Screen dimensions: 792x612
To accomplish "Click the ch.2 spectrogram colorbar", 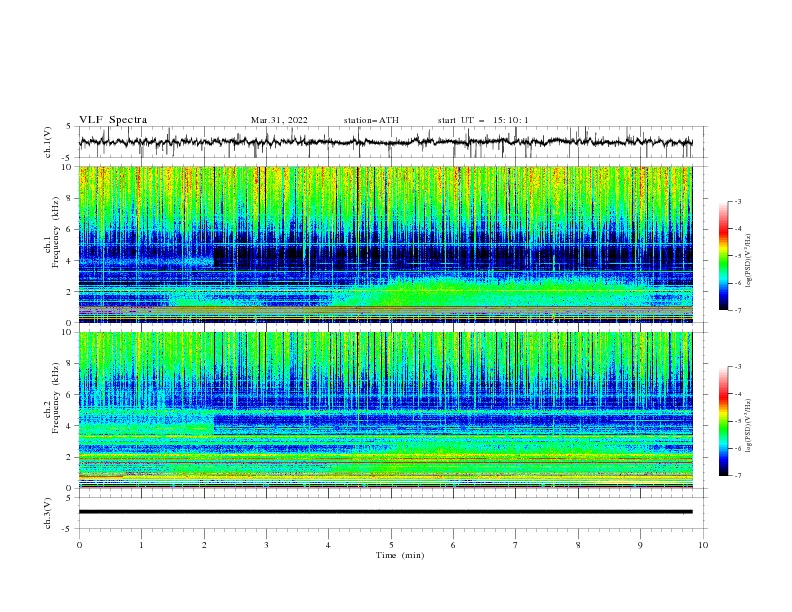I will (723, 421).
